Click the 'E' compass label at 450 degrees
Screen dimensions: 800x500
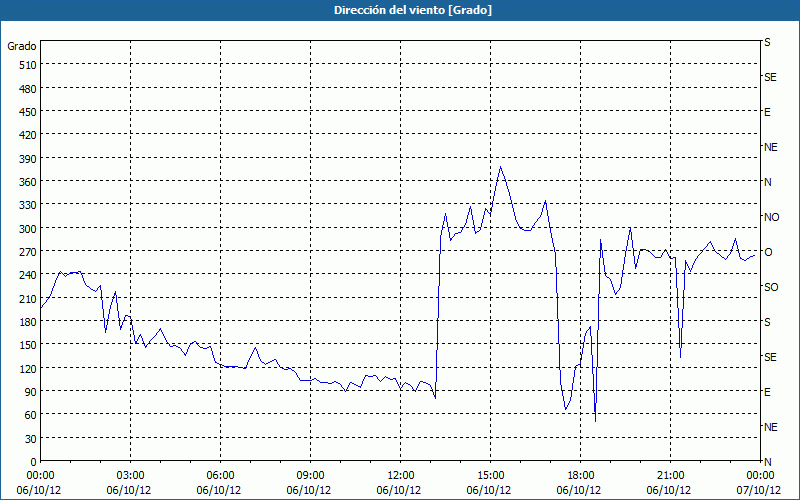767,112
